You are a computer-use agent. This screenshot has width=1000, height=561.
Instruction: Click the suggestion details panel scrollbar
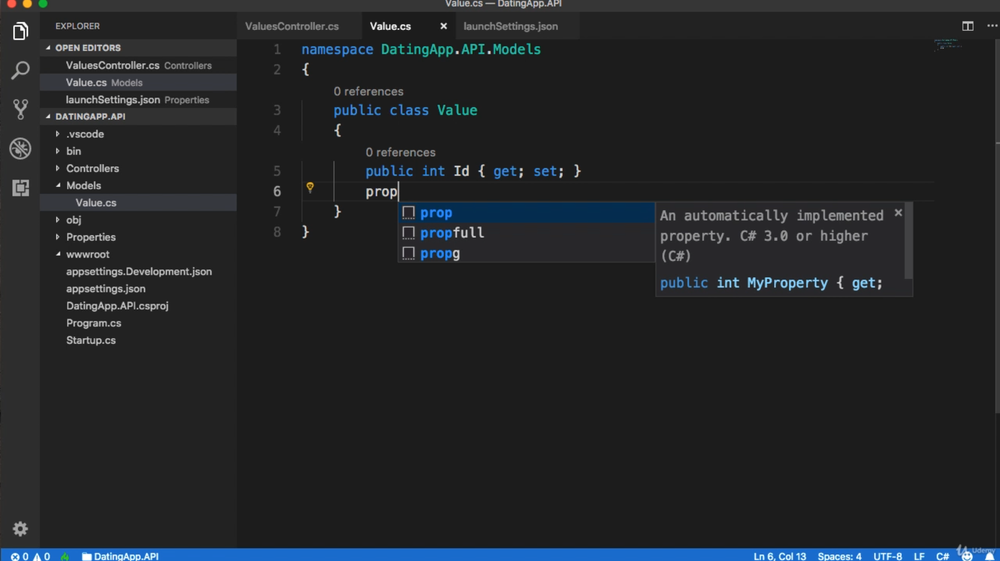coord(908,240)
